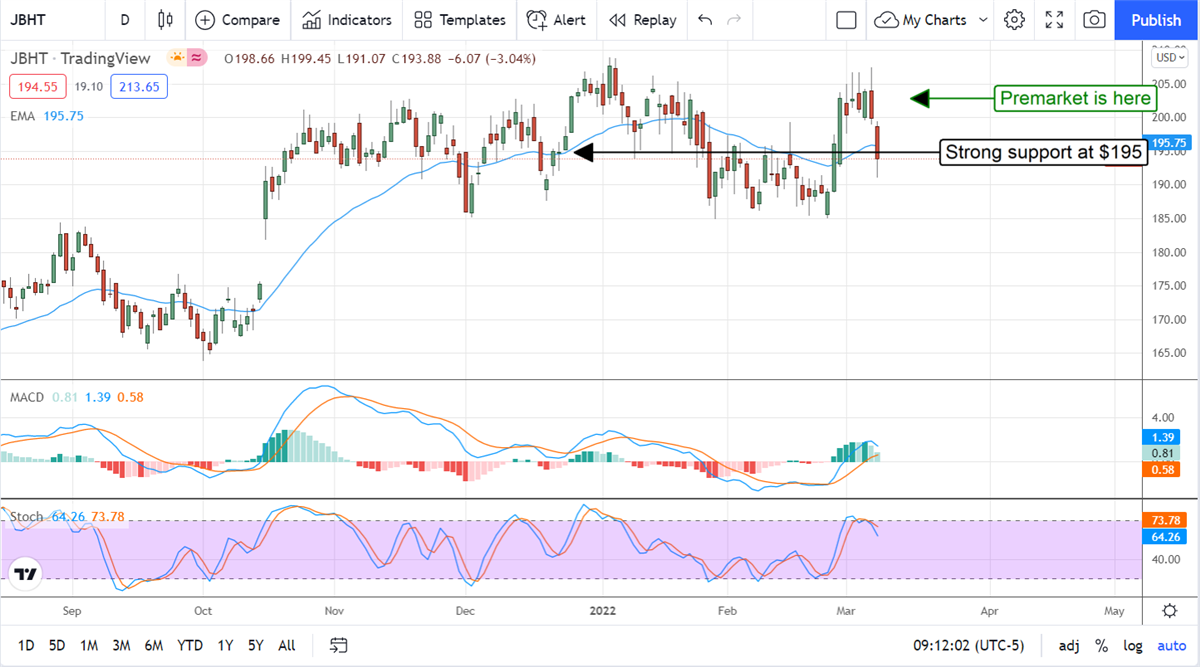Viewport: 1200px width, 667px height.
Task: Open the go-to-date calendar icon
Action: click(339, 645)
